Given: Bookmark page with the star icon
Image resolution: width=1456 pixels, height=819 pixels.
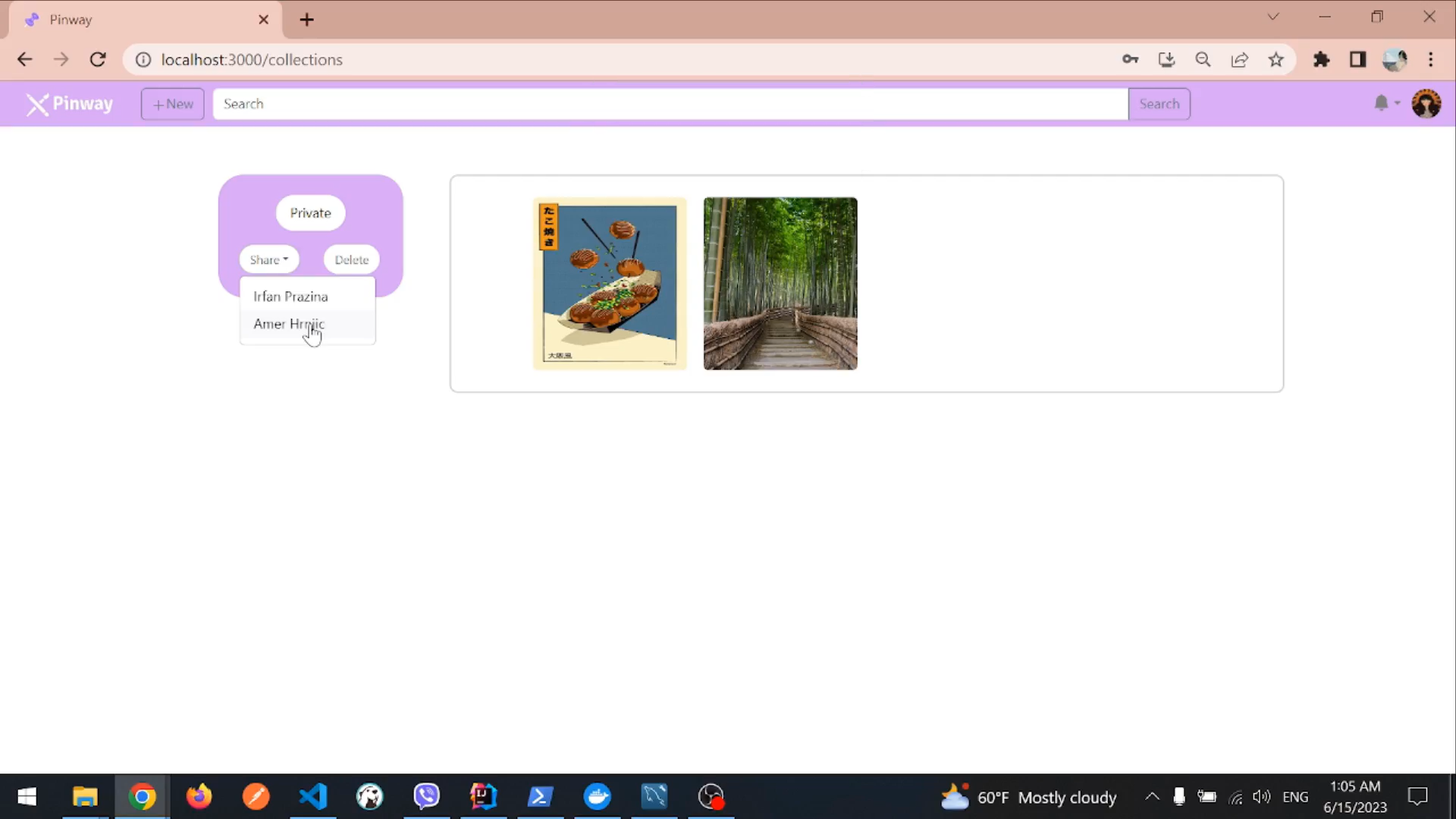Looking at the screenshot, I should [x=1276, y=60].
